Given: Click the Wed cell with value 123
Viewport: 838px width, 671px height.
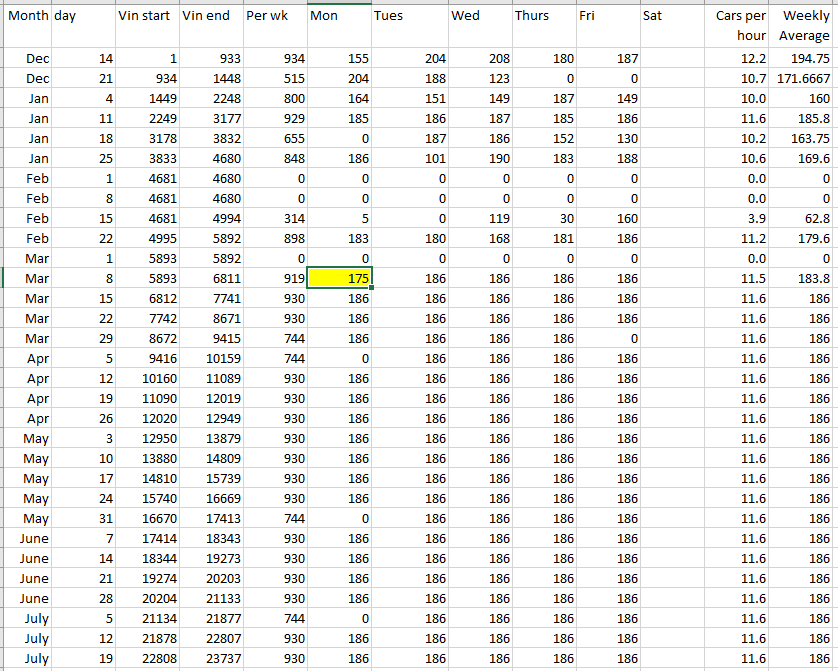Looking at the screenshot, I should pos(479,79).
